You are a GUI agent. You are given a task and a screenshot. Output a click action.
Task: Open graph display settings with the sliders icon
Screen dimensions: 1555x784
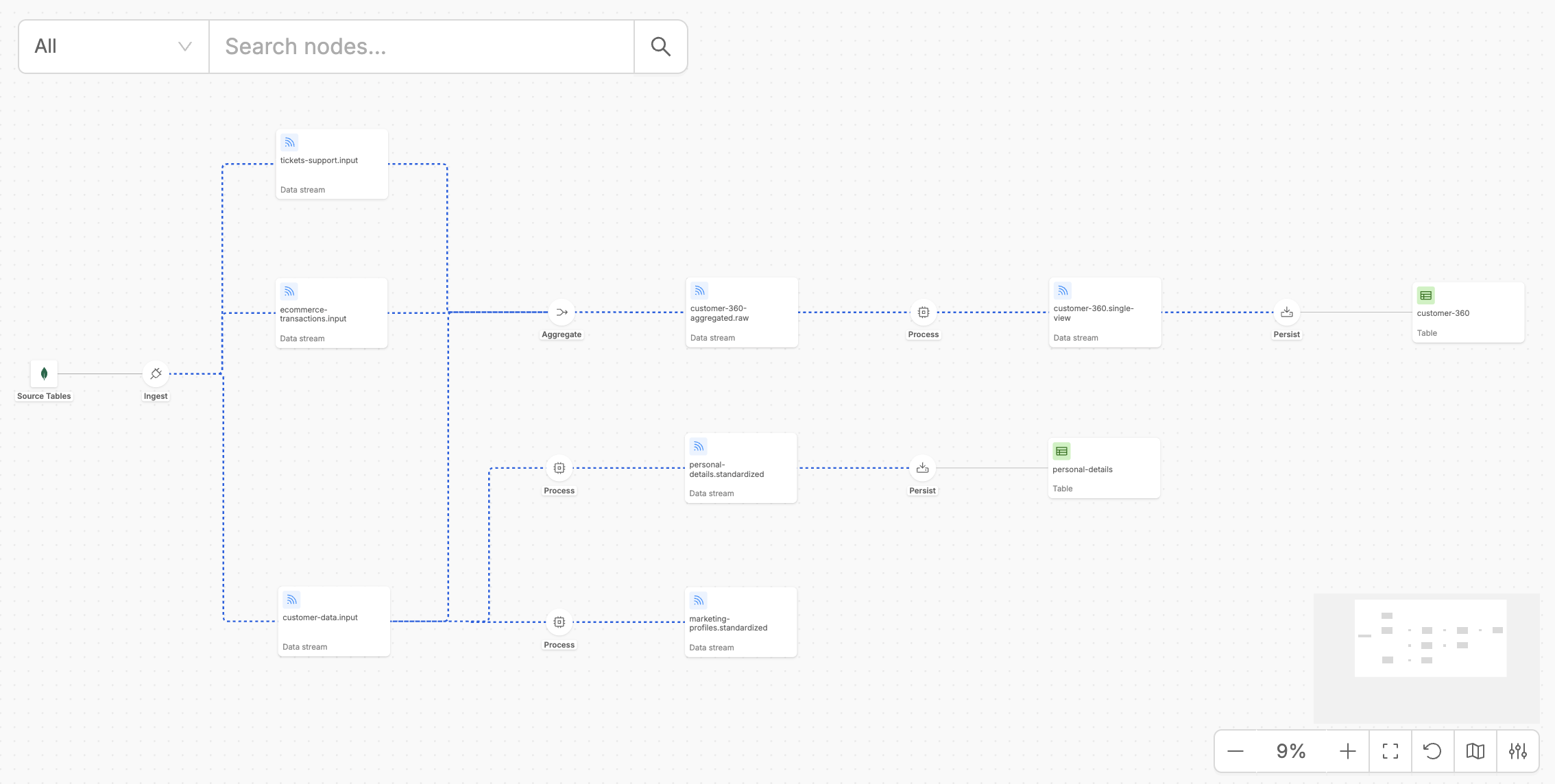(1519, 751)
